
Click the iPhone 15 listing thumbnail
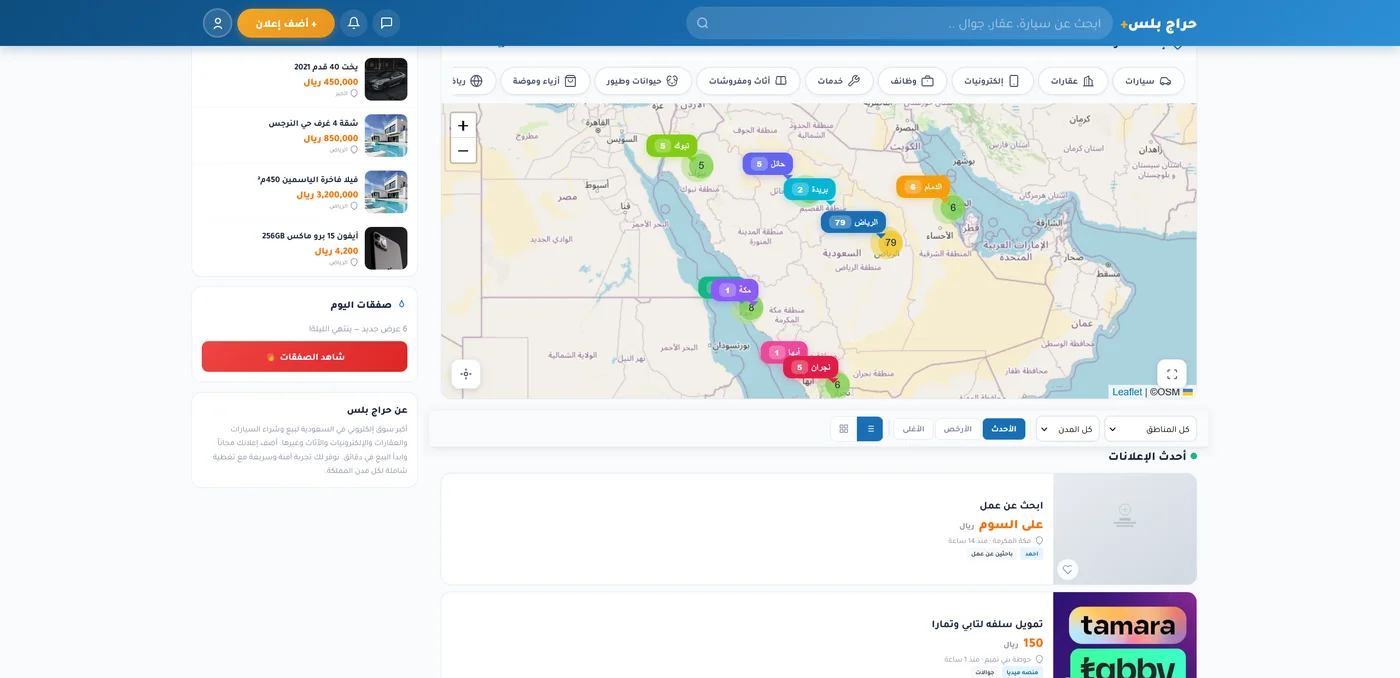click(386, 248)
